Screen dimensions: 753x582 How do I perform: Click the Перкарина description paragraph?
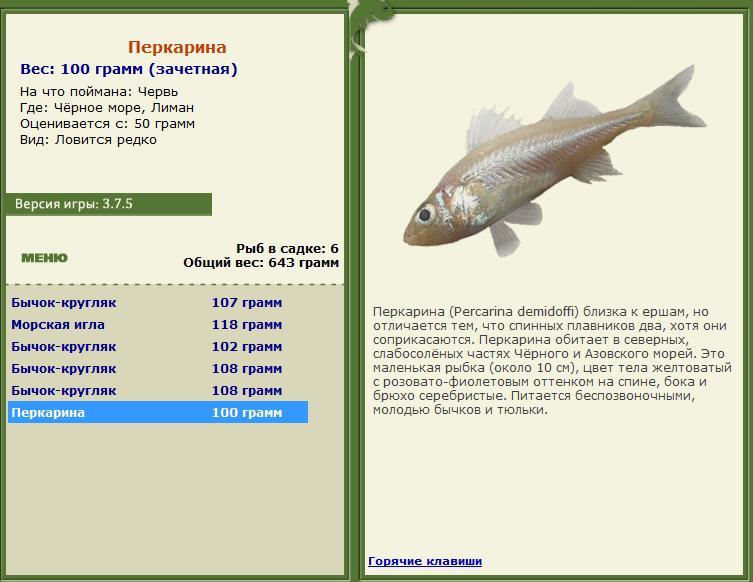[x=552, y=361]
